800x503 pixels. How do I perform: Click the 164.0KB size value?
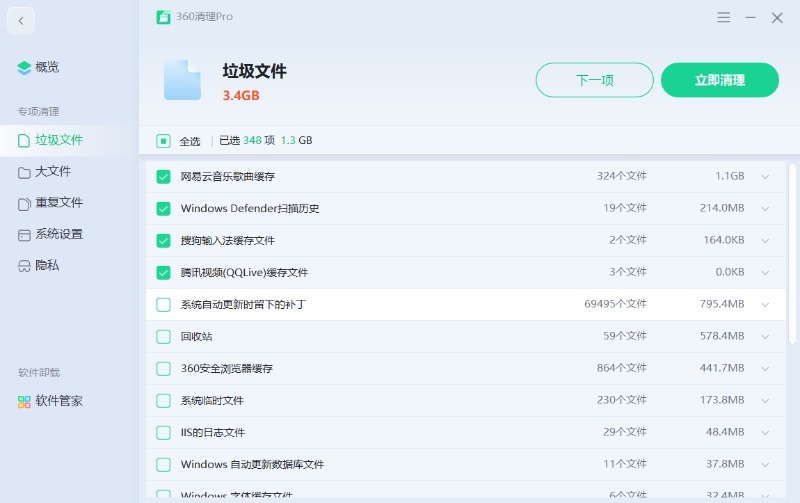point(724,240)
